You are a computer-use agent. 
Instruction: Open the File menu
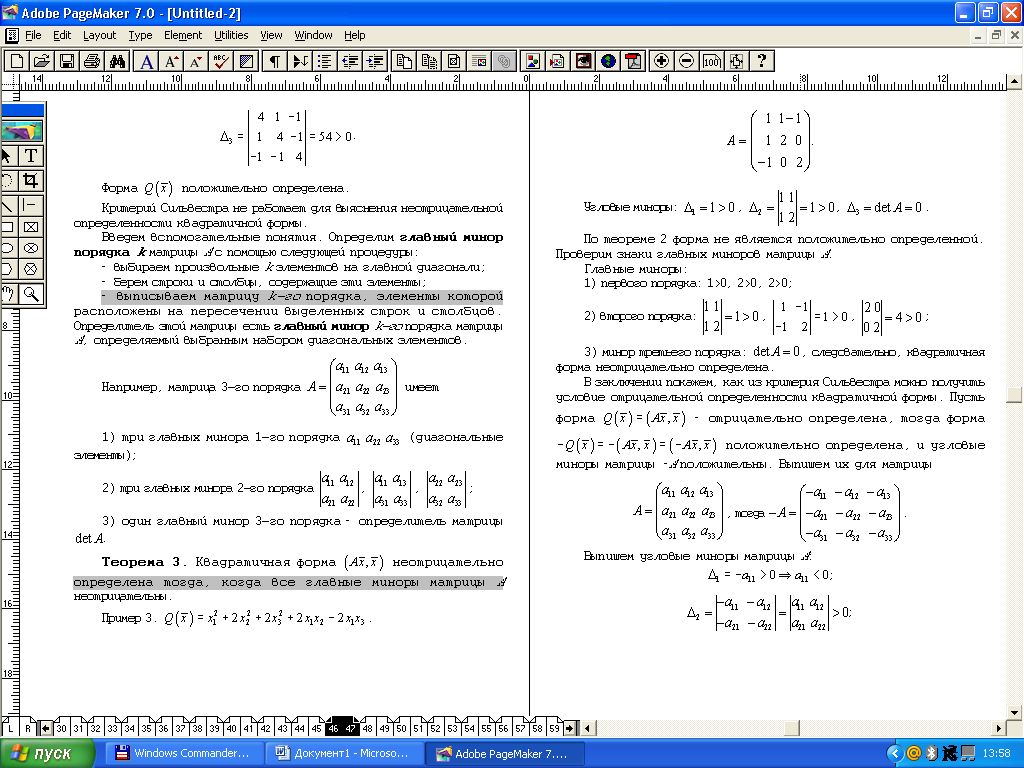(33, 35)
